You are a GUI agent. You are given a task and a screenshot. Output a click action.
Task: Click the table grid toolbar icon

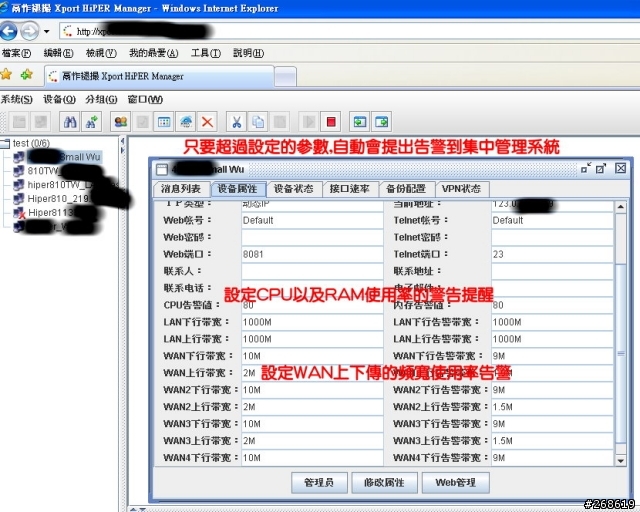164,122
